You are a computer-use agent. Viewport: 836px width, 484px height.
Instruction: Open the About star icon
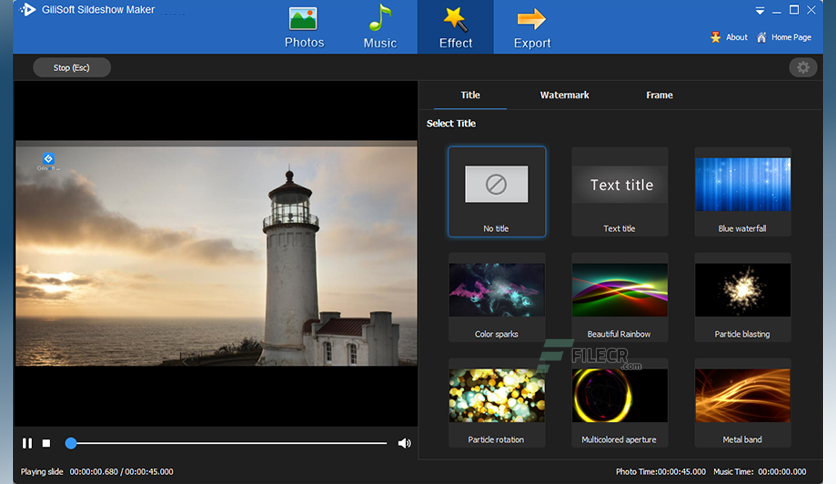716,37
